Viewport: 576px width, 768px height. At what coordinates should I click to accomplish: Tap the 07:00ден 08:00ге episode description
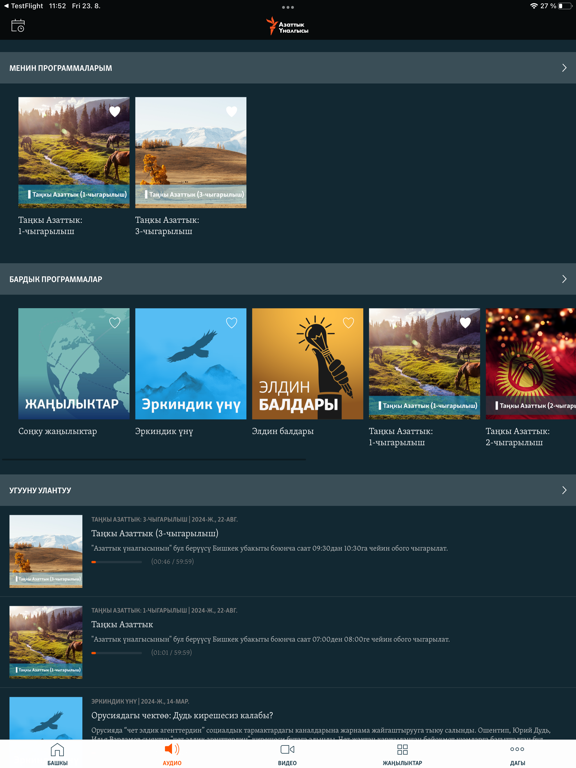[x=270, y=639]
